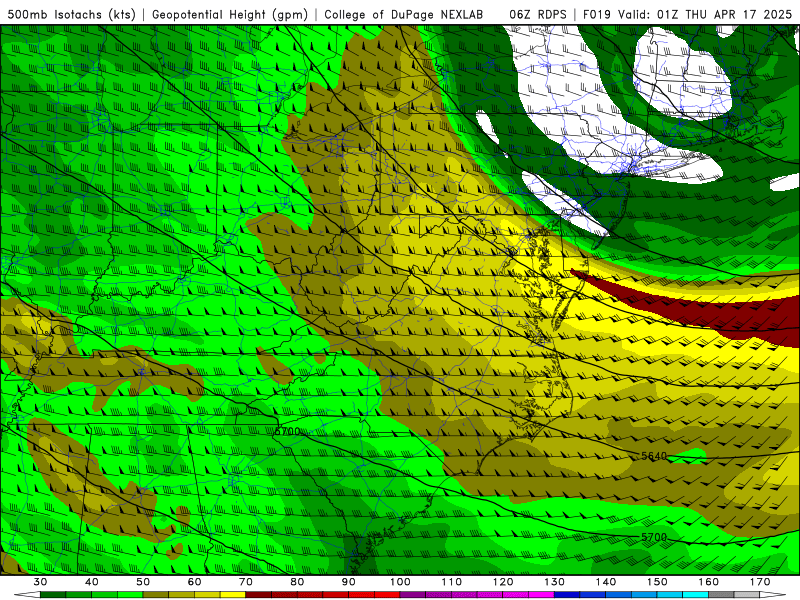Screen dimensions: 800x600
Task: Click the '130' colorbar scale label
Action: coord(554,582)
